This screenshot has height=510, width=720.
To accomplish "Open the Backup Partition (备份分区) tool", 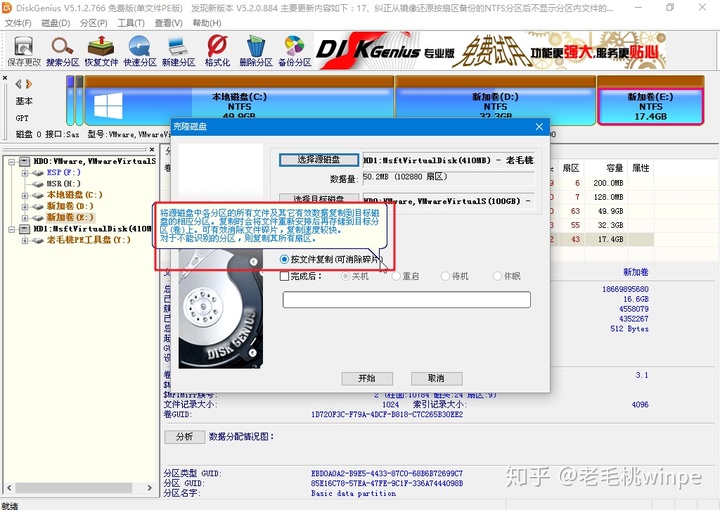I will (294, 51).
